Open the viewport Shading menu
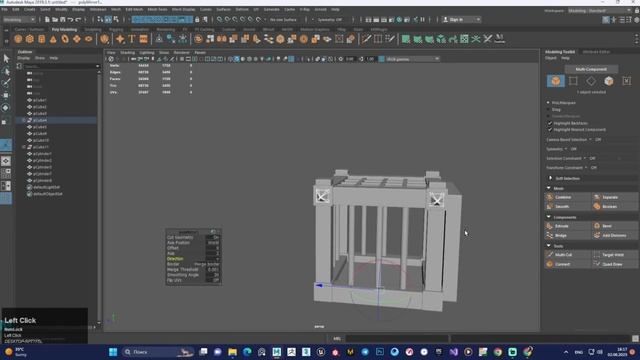The image size is (640, 360). click(127, 53)
